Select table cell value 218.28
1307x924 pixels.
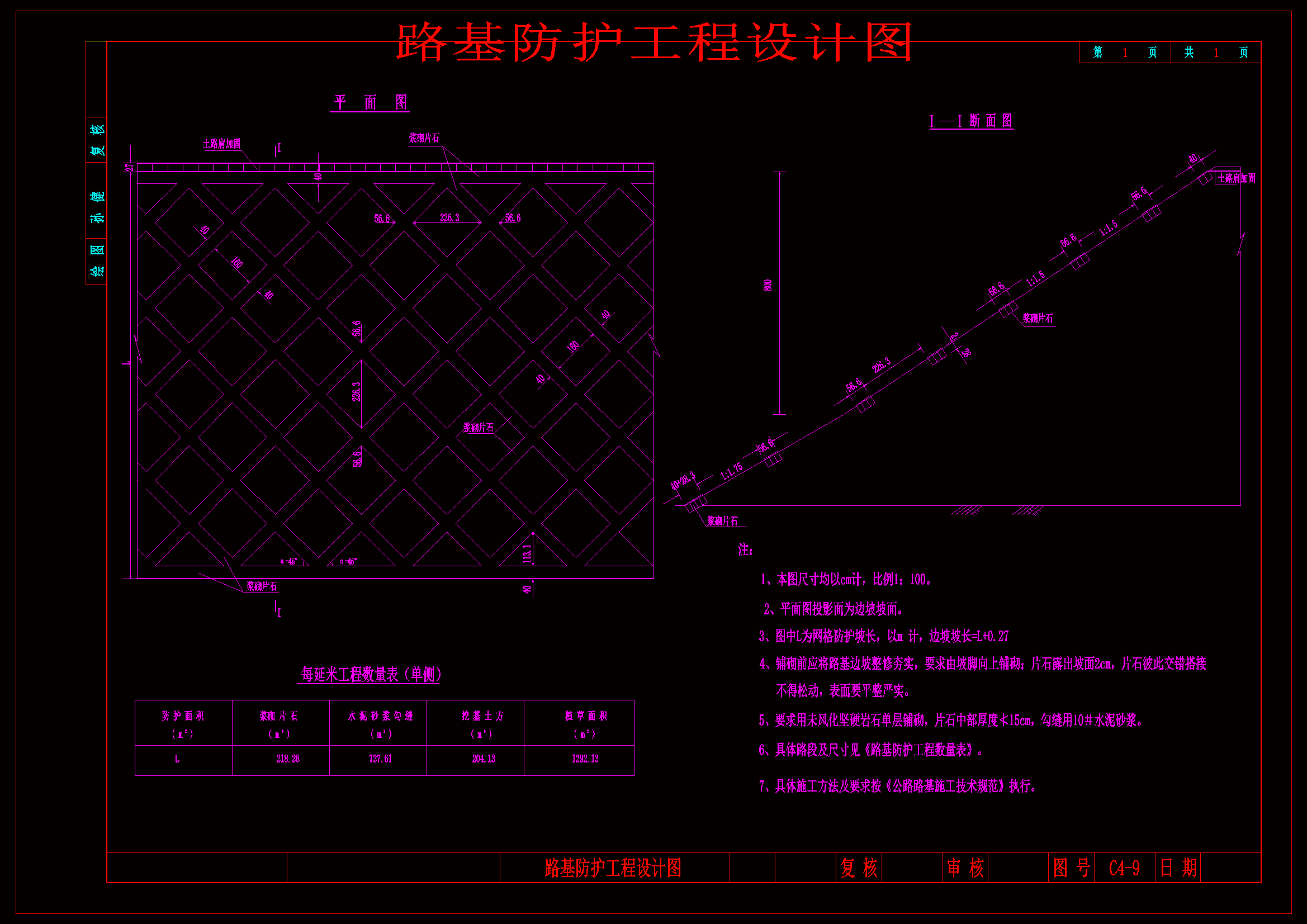(287, 759)
